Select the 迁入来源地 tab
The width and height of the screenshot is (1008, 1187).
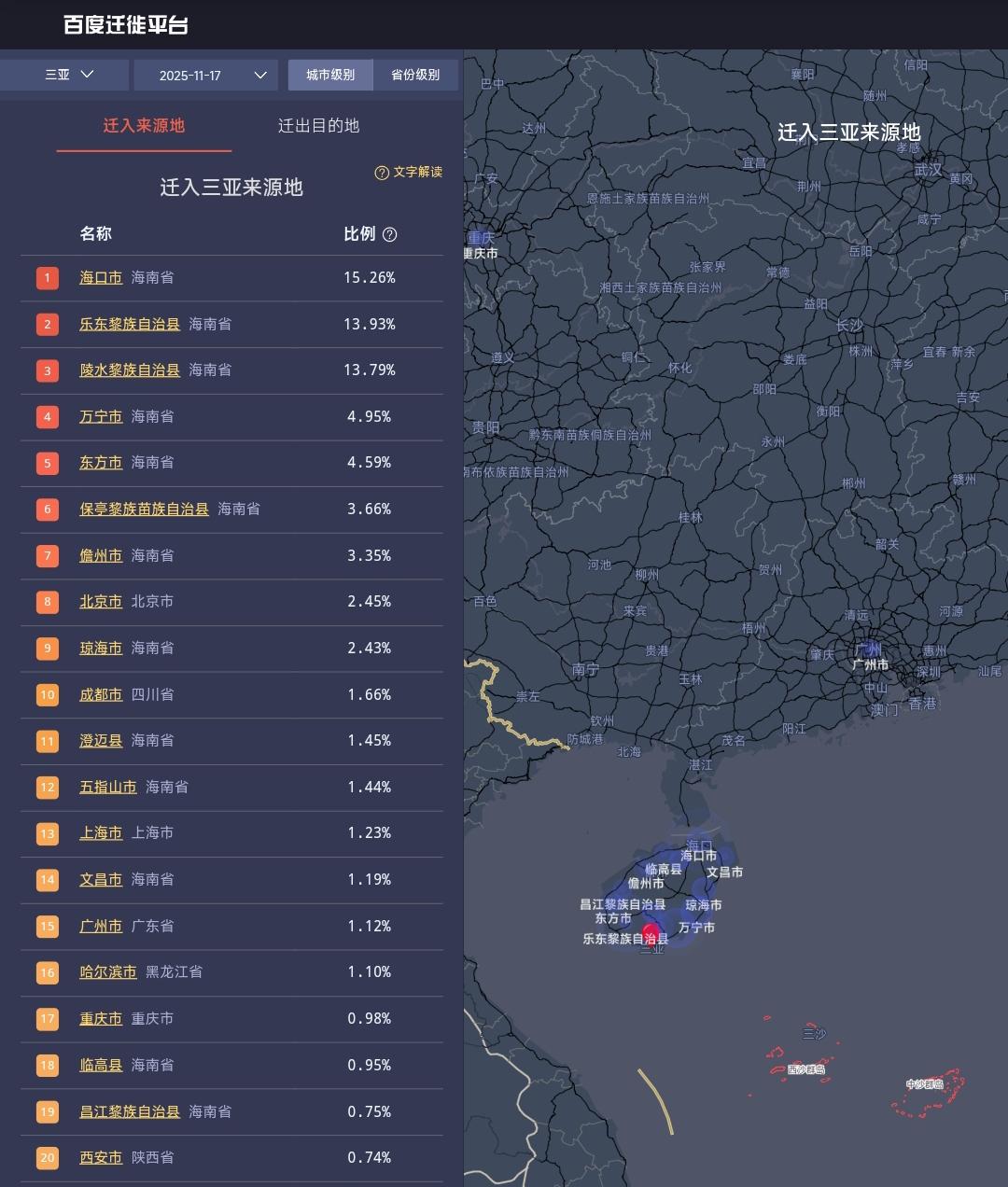point(144,126)
